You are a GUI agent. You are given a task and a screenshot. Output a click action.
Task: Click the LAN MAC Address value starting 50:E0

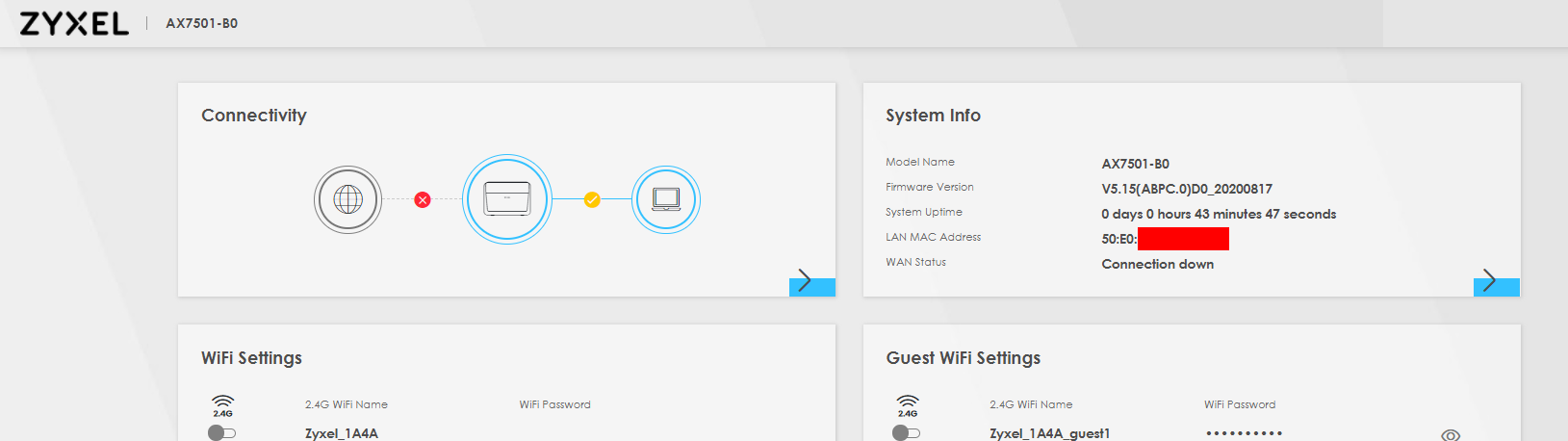coord(1165,239)
